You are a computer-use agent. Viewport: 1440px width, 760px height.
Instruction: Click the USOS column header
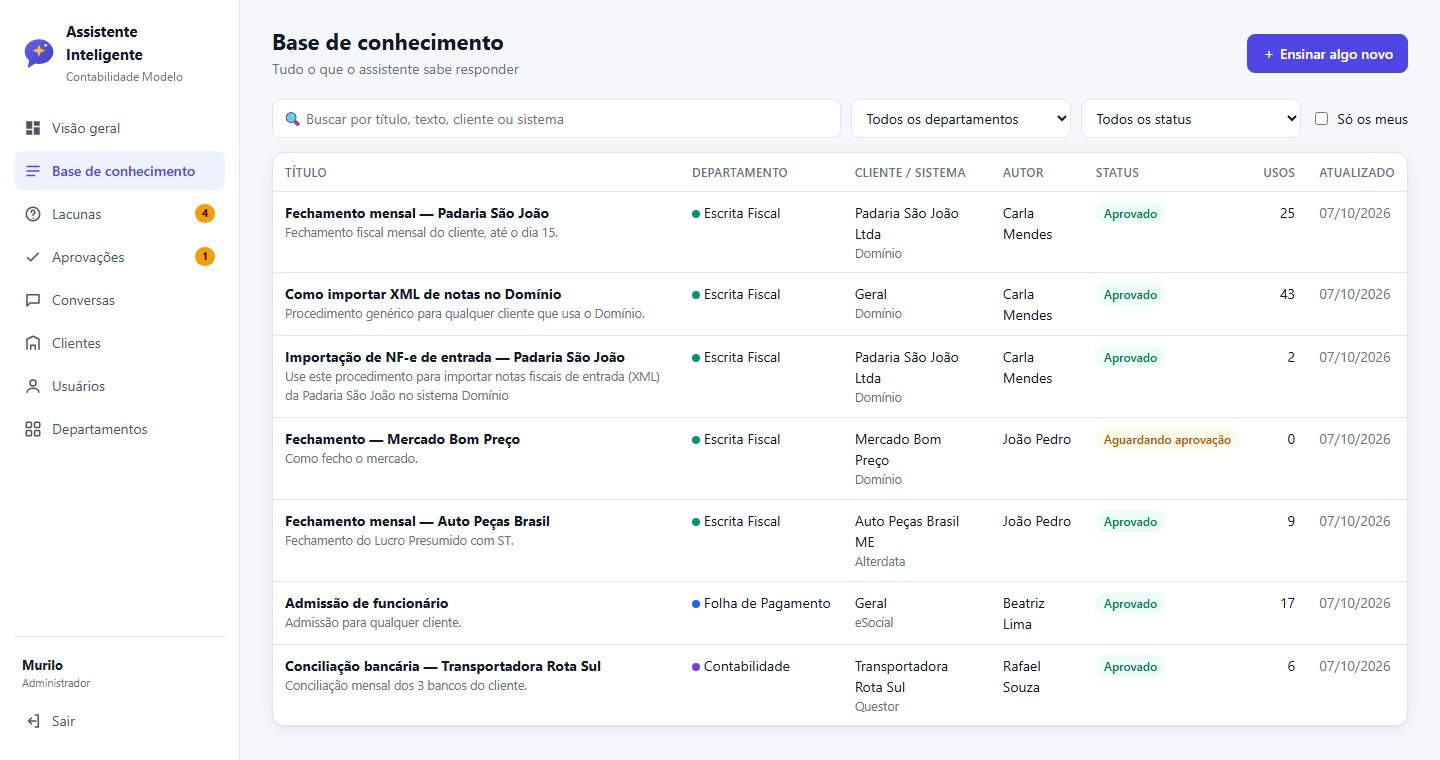[1279, 173]
